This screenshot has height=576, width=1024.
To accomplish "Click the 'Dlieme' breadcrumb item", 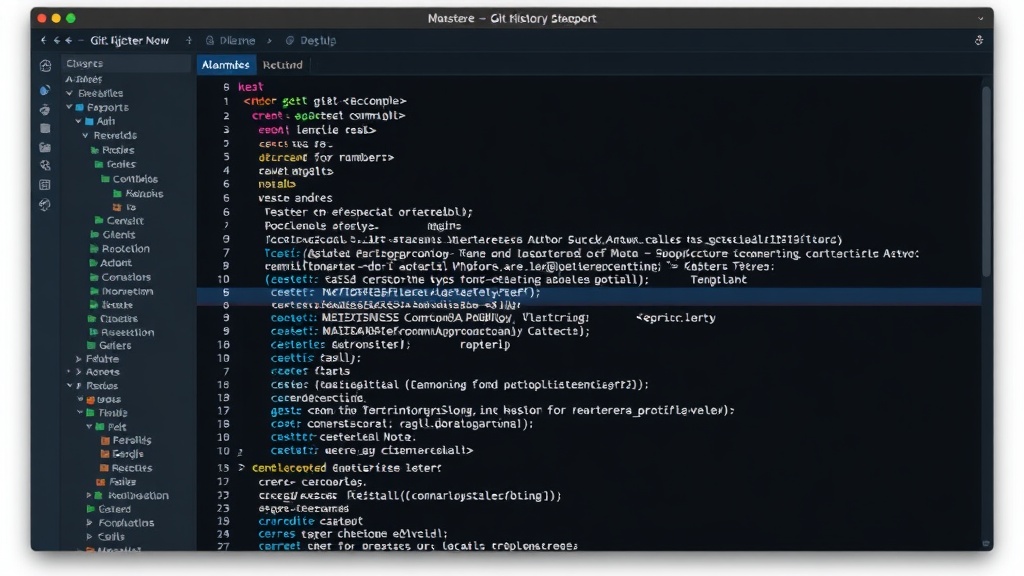I will click(x=237, y=40).
